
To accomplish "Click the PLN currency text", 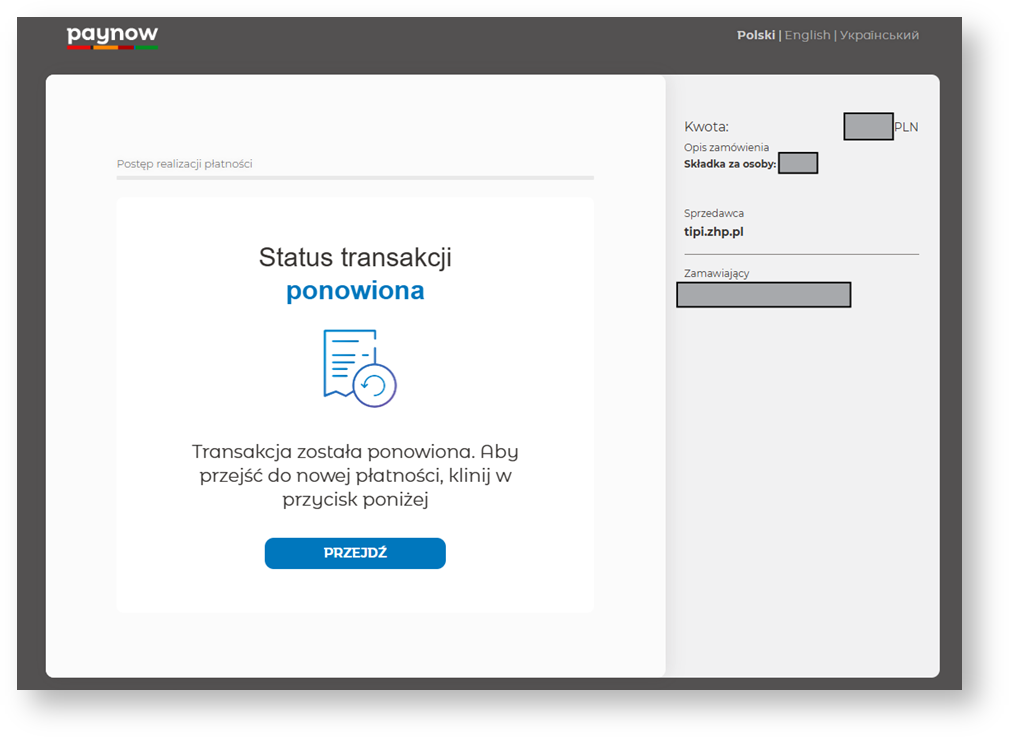I will 906,127.
